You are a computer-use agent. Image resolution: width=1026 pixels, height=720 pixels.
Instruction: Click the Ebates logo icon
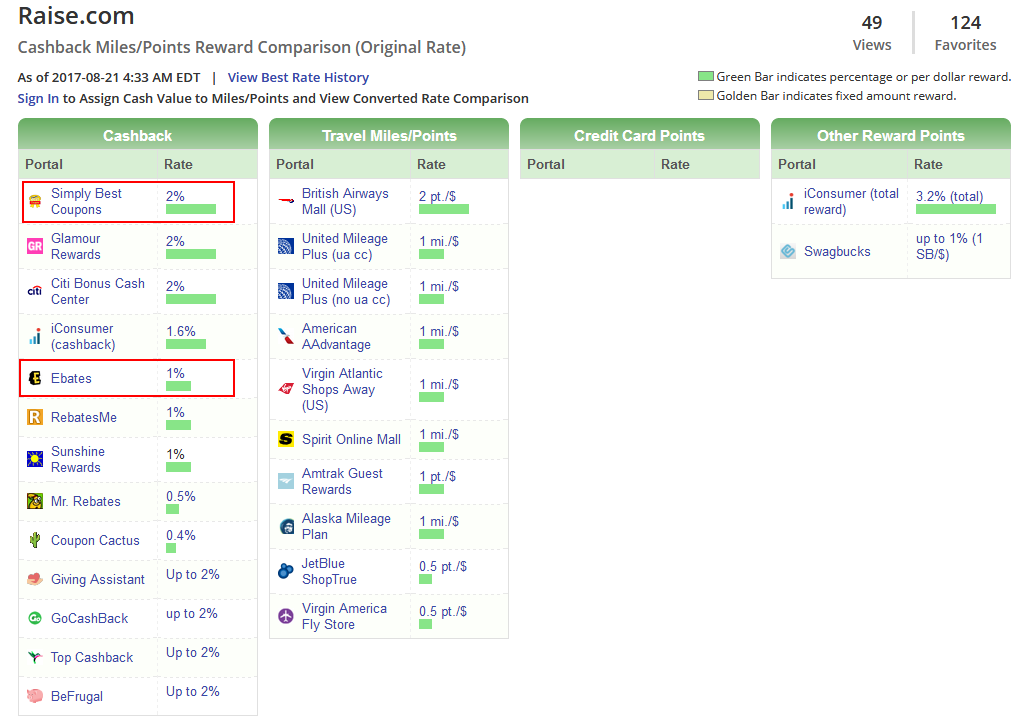(x=35, y=378)
